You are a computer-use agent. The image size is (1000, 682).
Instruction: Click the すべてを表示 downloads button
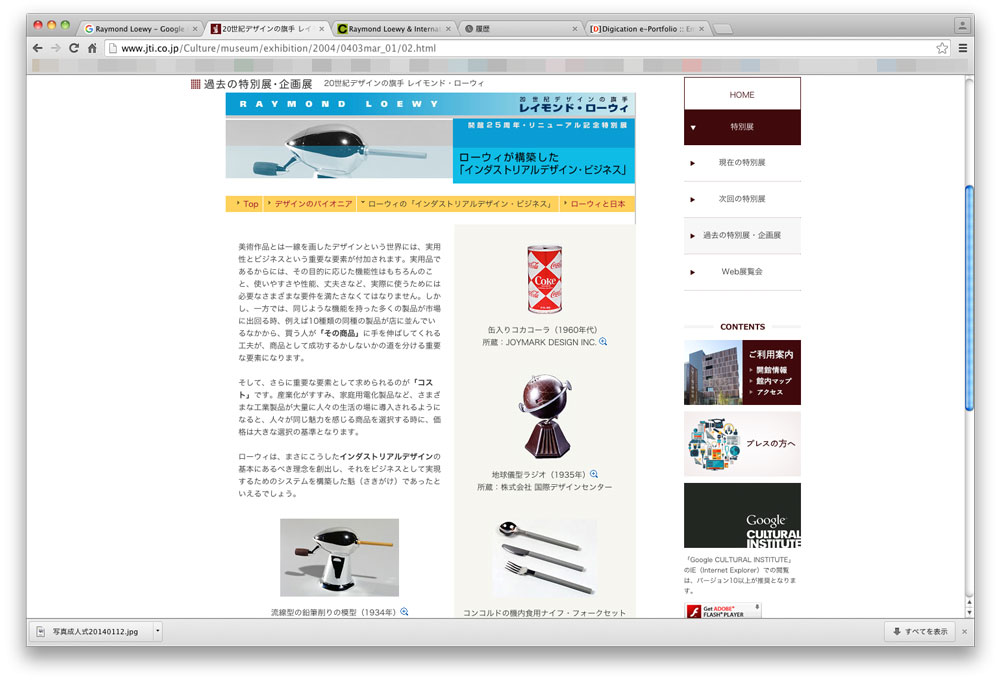(x=920, y=632)
